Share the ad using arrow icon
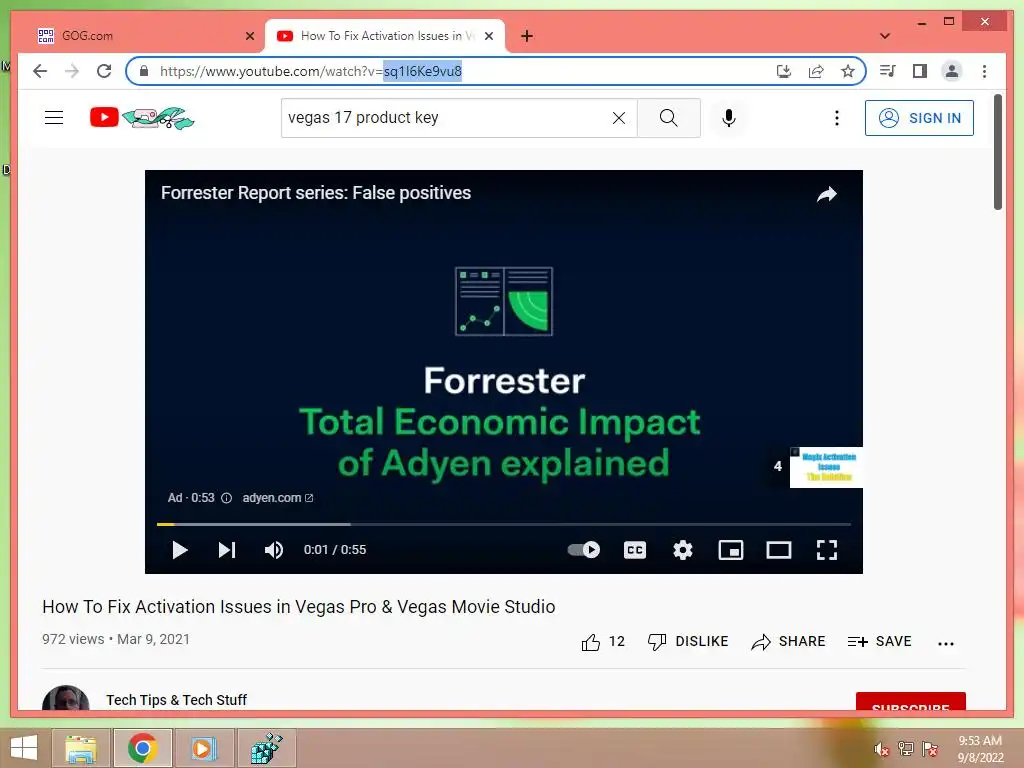1024x768 pixels. (x=827, y=195)
